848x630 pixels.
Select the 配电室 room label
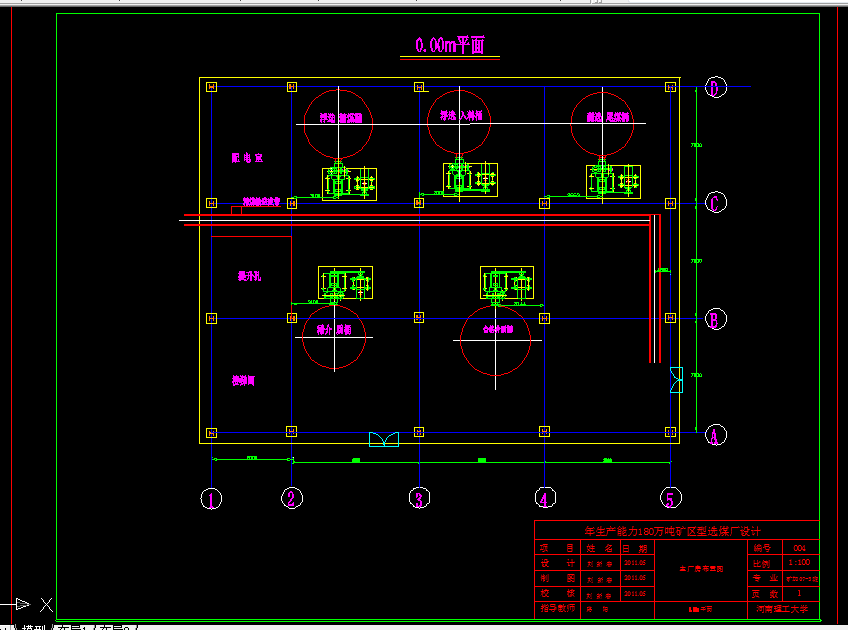click(247, 158)
